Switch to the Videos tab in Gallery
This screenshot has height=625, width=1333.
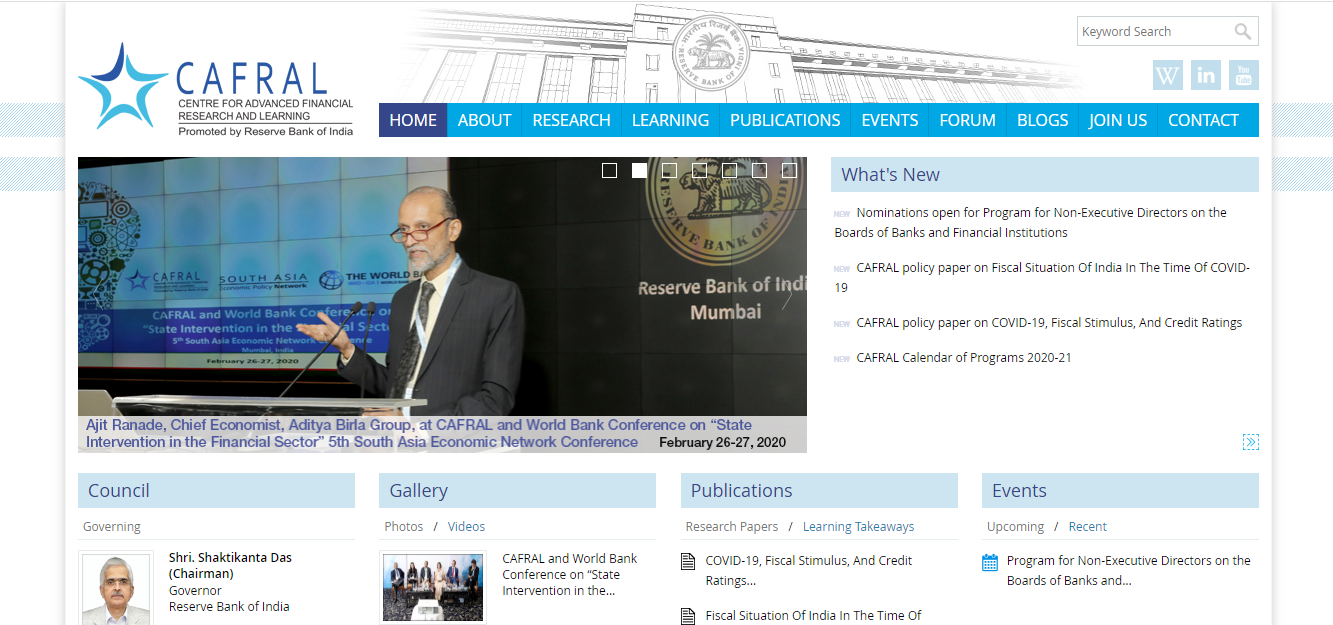[x=467, y=526]
